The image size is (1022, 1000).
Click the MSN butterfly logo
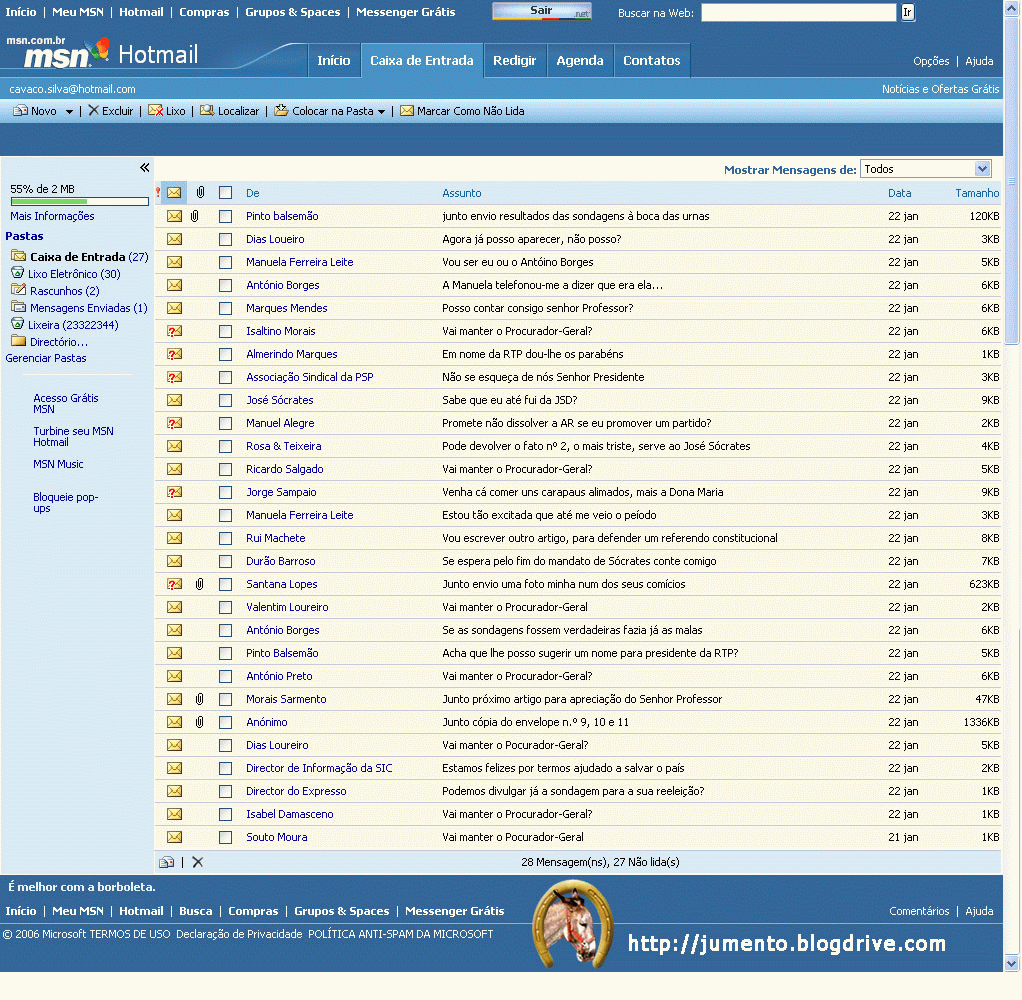point(100,50)
